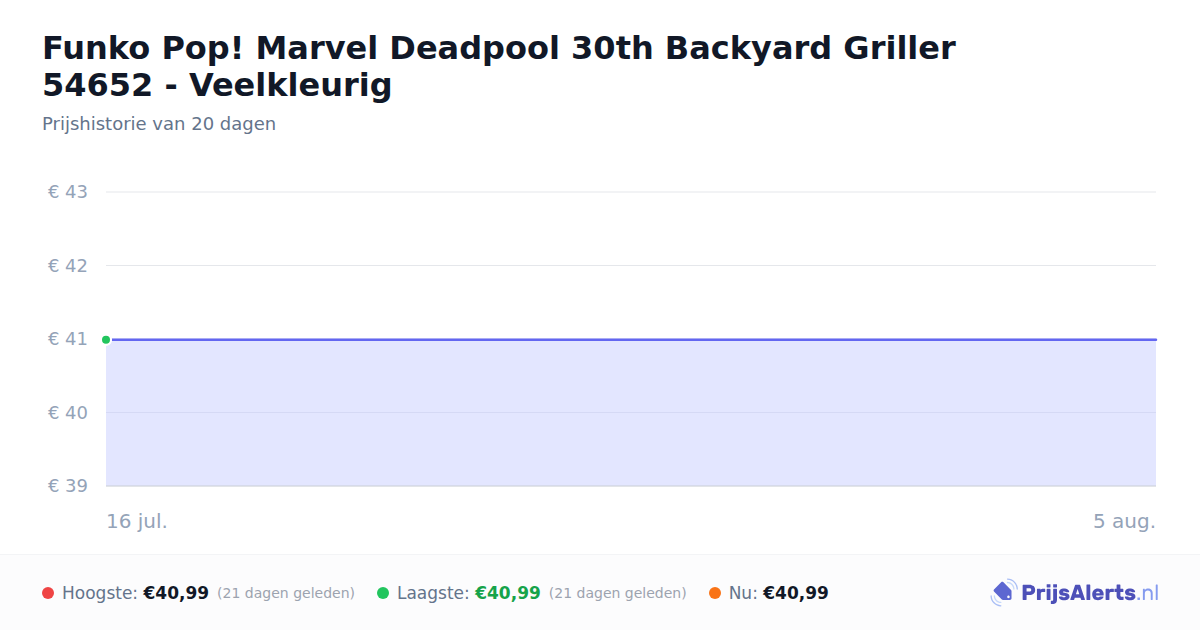Click the green data point on chart line

(106, 340)
